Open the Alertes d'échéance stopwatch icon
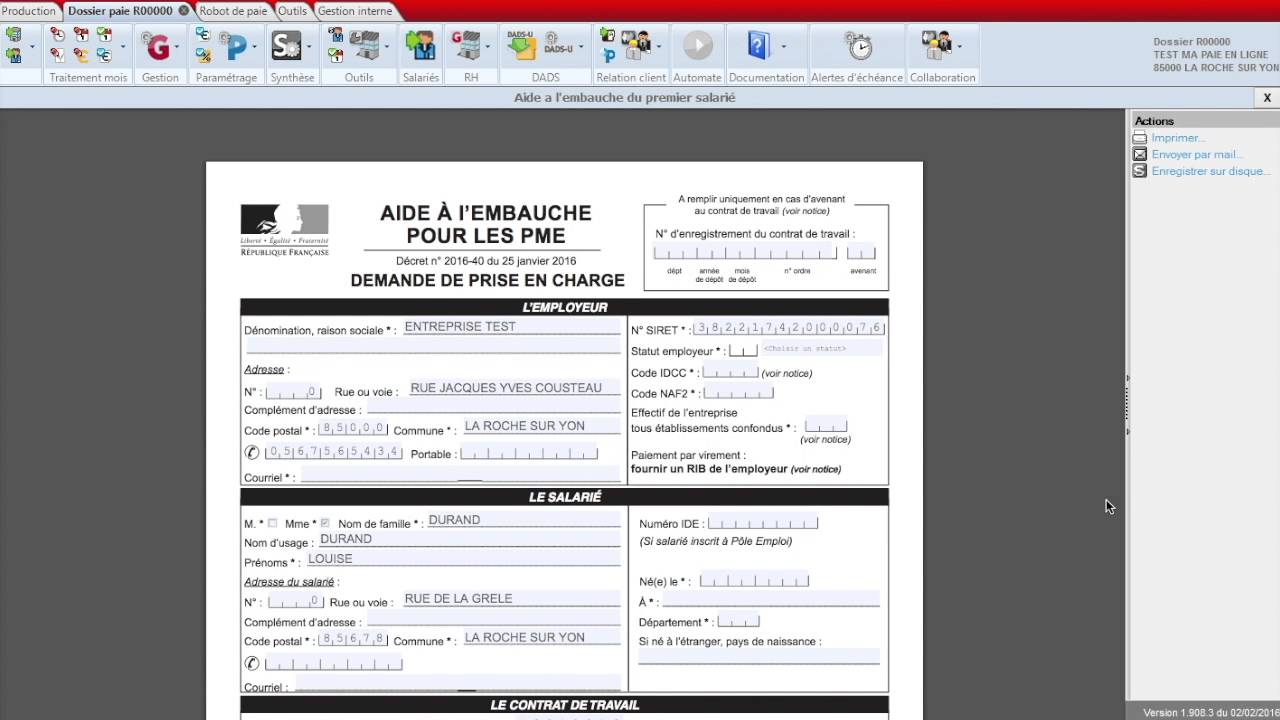This screenshot has height=720, width=1280. pyautogui.click(x=858, y=45)
